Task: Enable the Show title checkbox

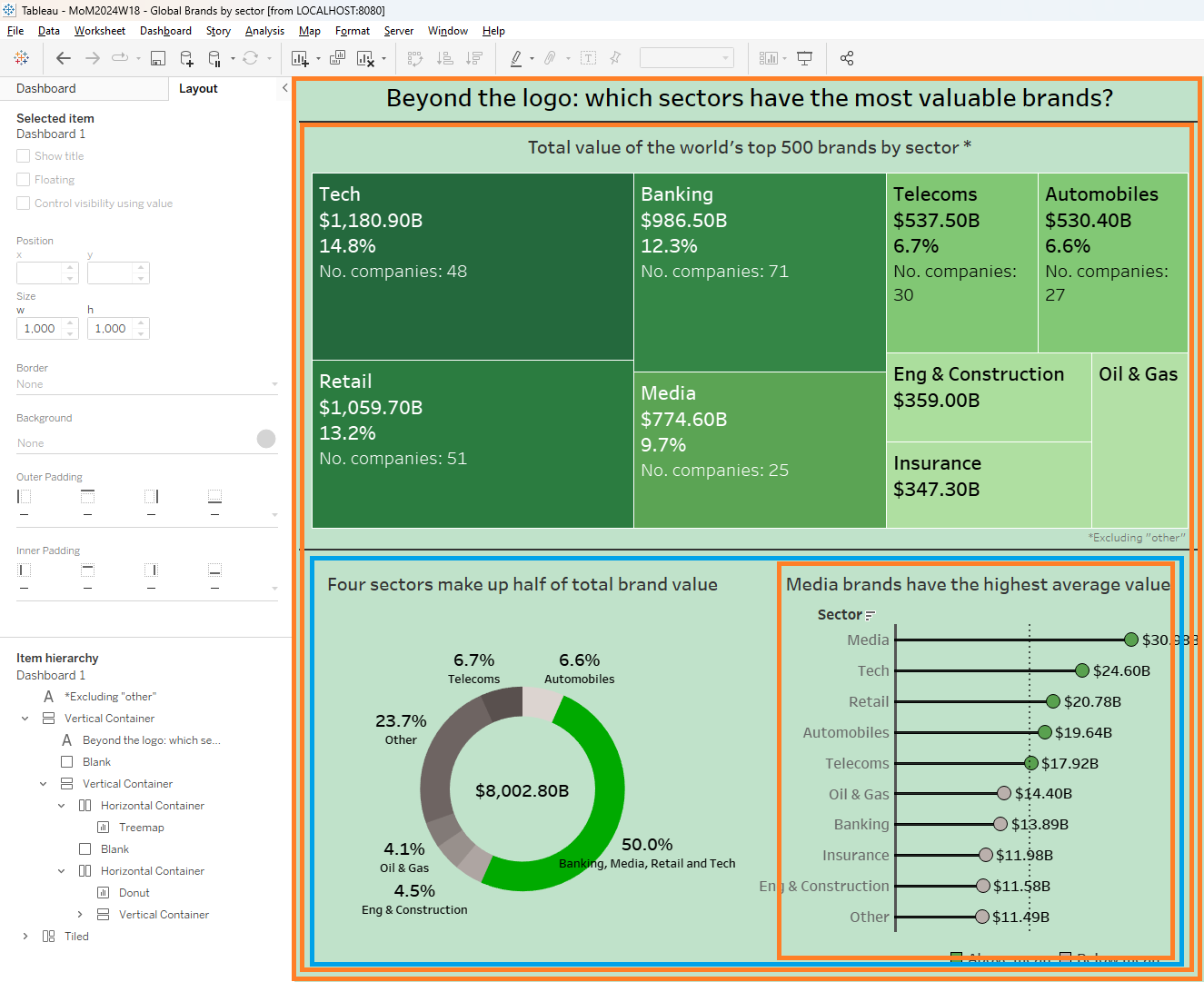Action: [24, 156]
